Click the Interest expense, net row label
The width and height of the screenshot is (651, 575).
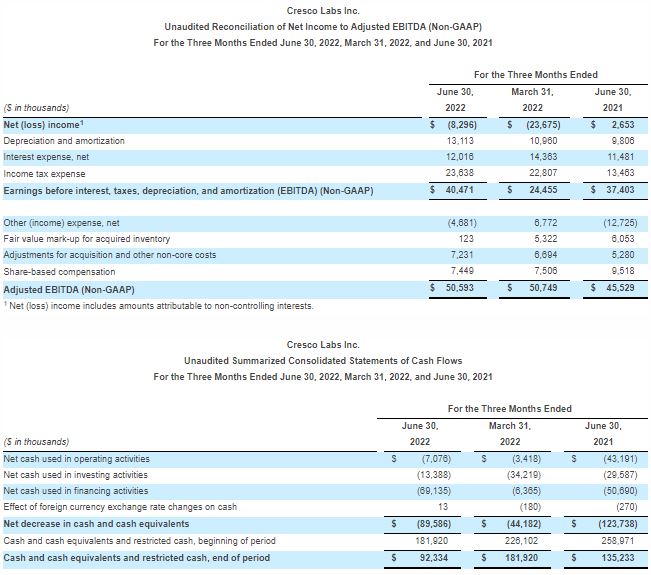[x=47, y=157]
